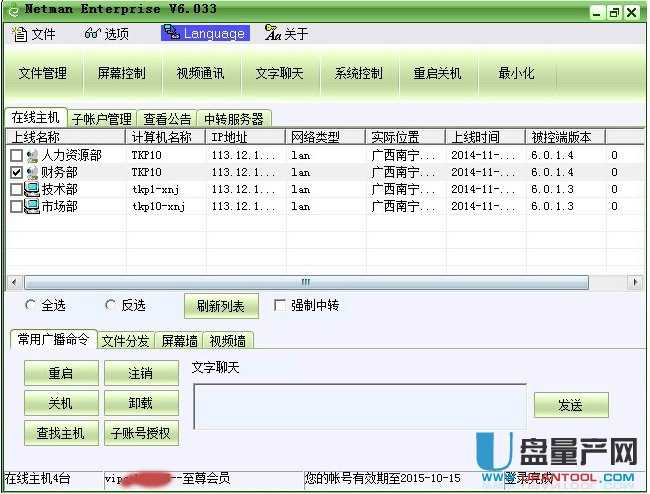Check the 人力资源部 row checkbox
The image size is (650, 494).
coord(16,156)
